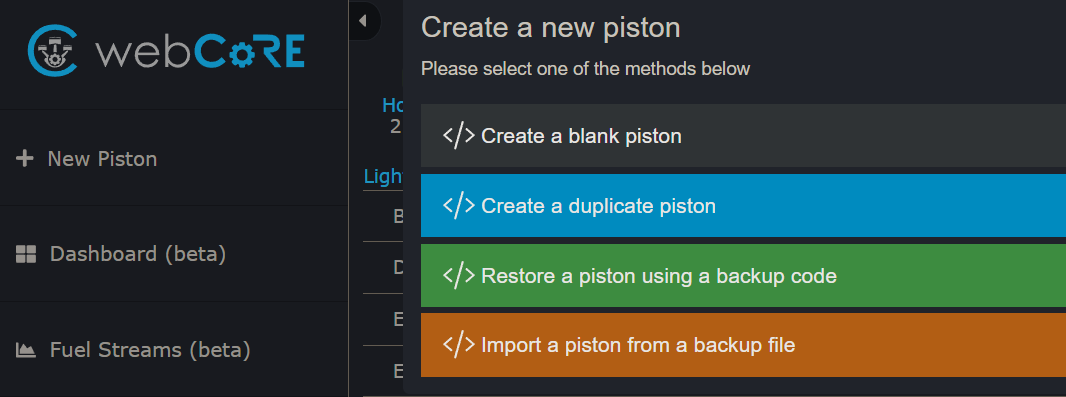Choose Restore a piston using a backup code

point(743,275)
